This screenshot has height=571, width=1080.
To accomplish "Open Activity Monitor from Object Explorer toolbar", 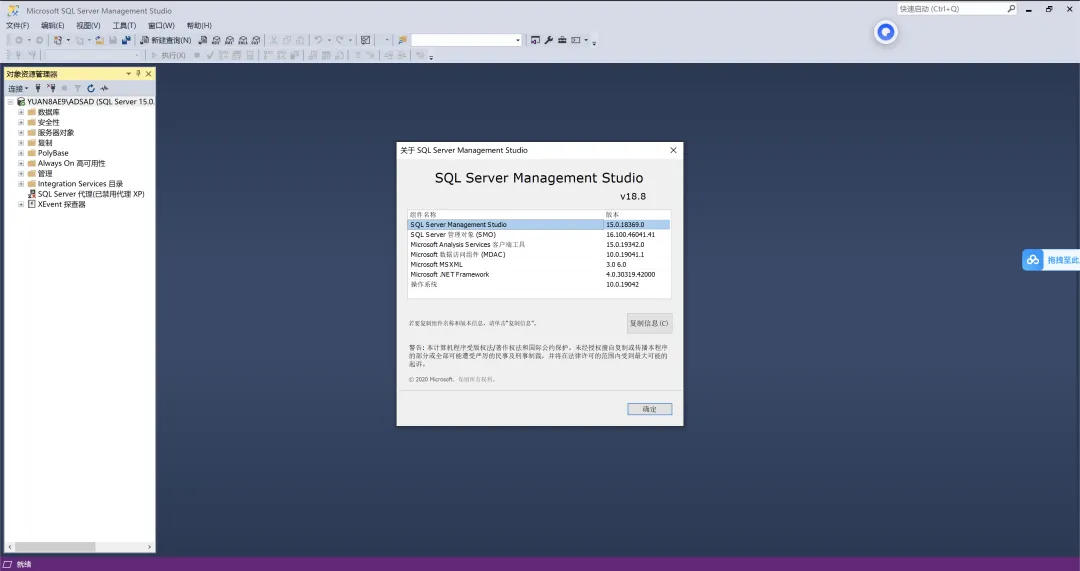I will coord(104,88).
